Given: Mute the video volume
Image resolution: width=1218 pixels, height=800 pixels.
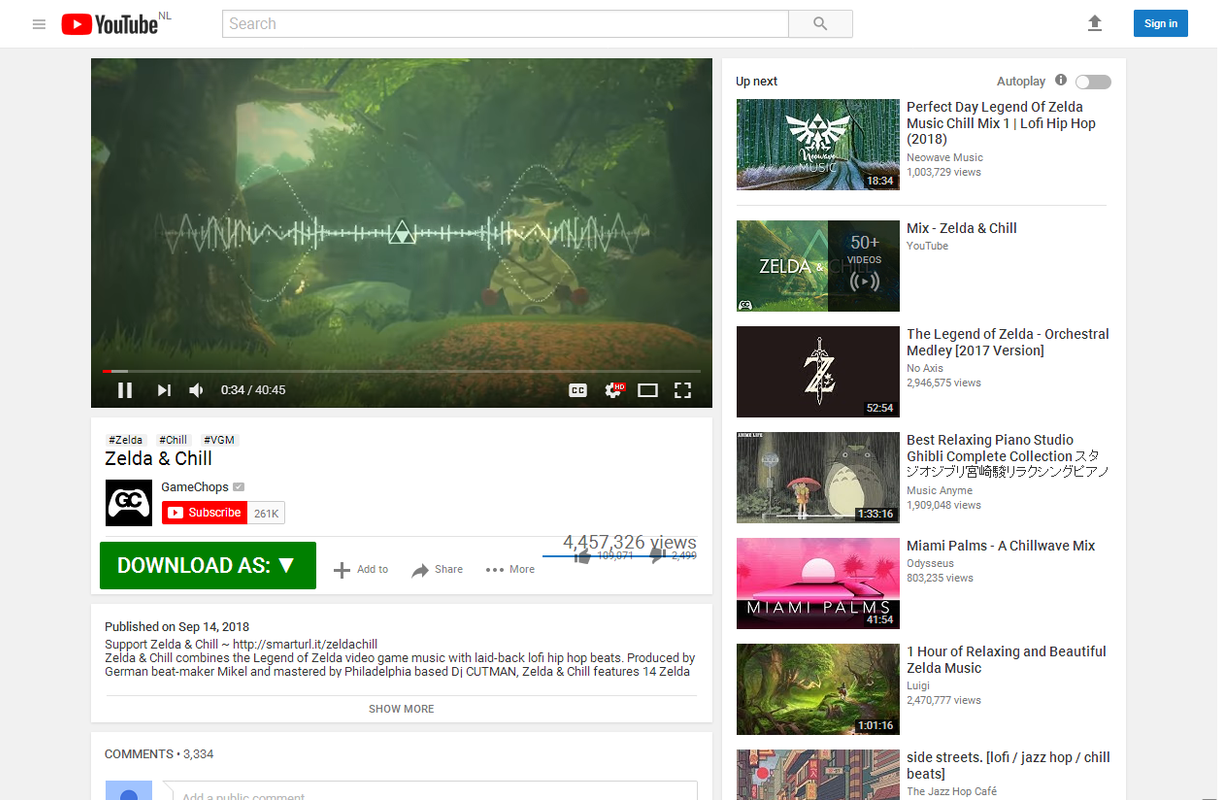Looking at the screenshot, I should pyautogui.click(x=197, y=390).
